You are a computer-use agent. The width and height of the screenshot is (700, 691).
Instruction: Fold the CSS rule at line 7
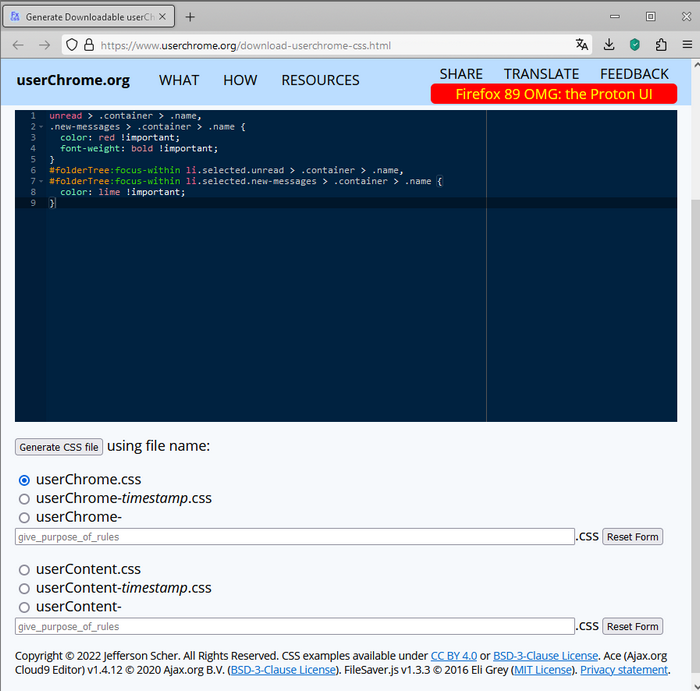point(40,182)
